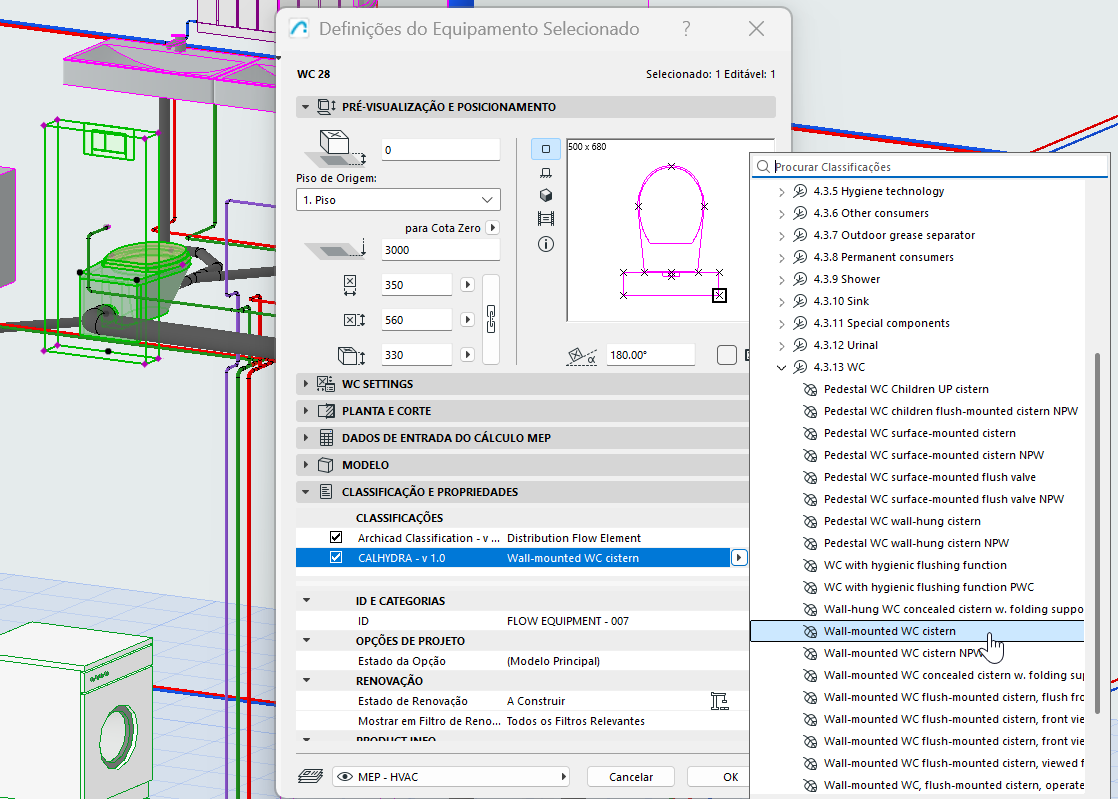1118x799 pixels.
Task: Choose WC with hygienic flushing function
Action: coord(915,565)
